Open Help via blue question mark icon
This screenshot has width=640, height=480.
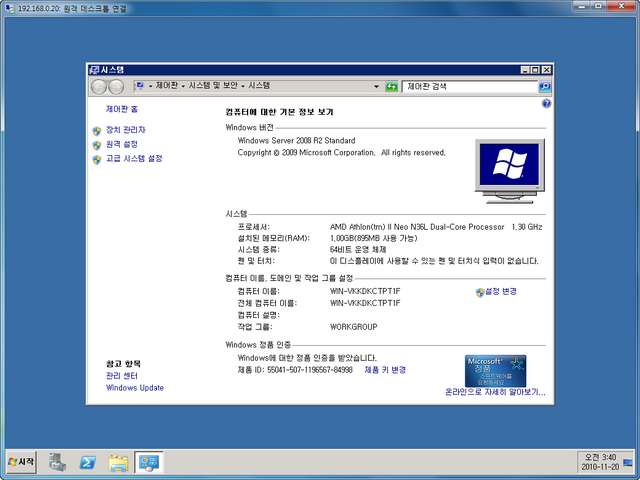(x=546, y=104)
